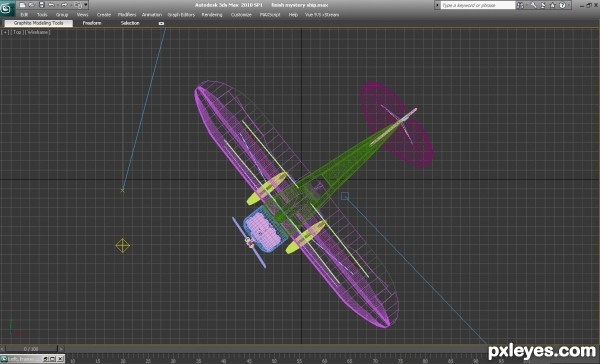600x364 pixels.
Task: Click frame 50 on the timeline track bar
Action: coord(274,361)
